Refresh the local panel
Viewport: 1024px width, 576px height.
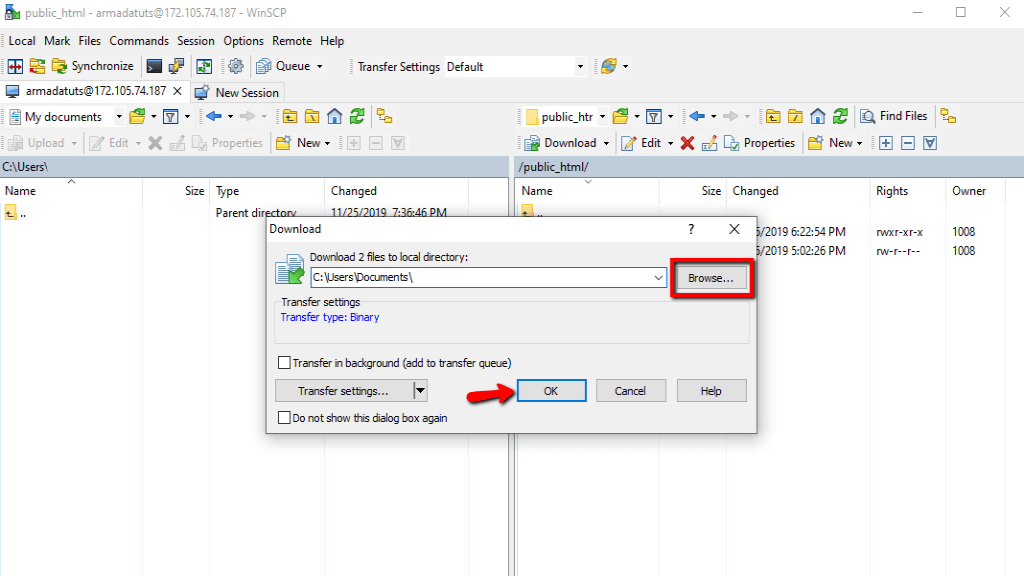[357, 117]
